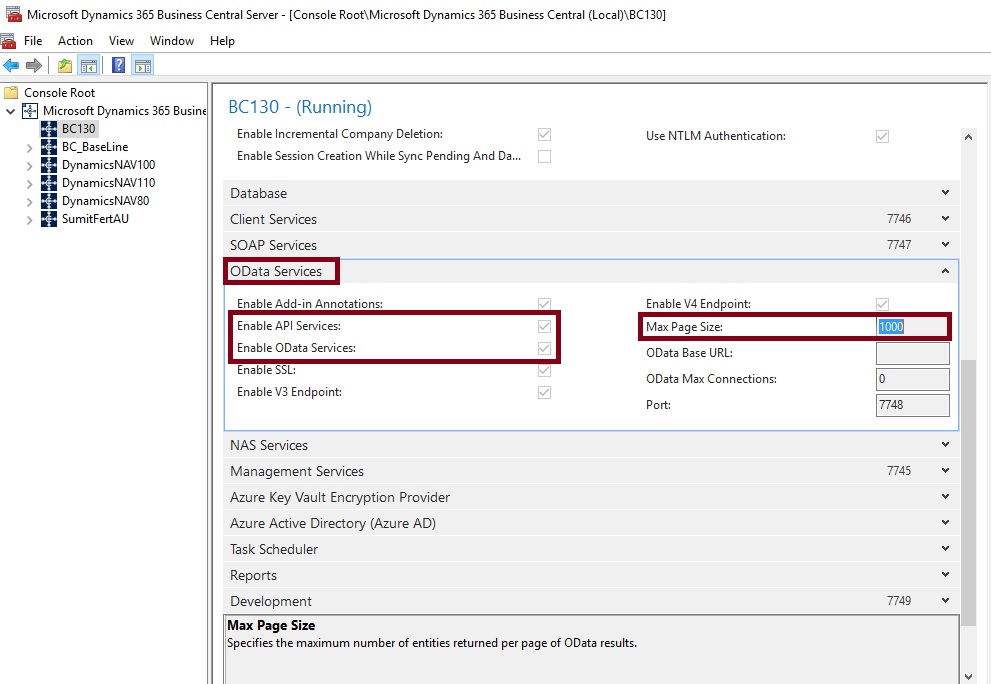
Task: Click the Up One Level folder icon
Action: [x=65, y=66]
